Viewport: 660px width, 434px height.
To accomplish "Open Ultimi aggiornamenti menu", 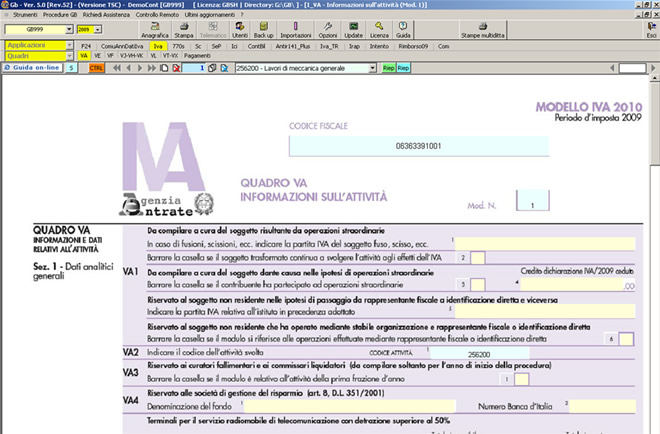I will point(210,15).
